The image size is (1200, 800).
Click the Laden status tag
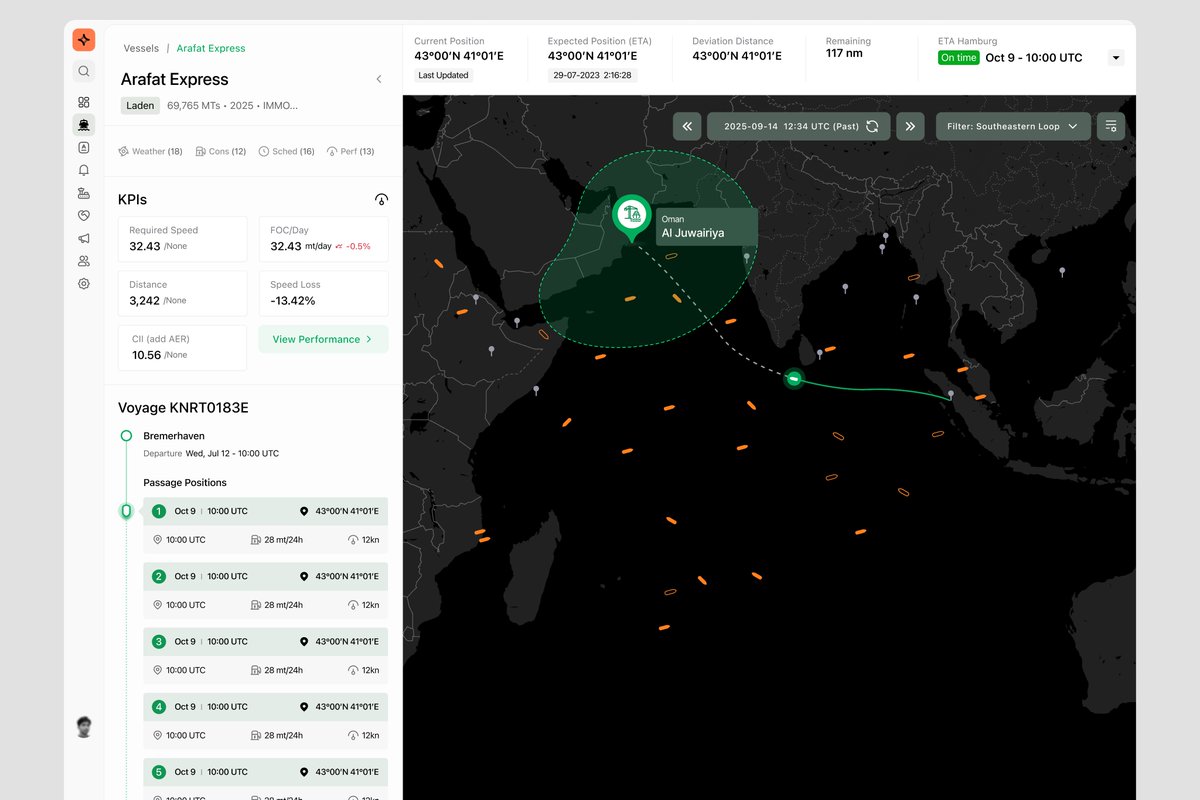point(140,105)
